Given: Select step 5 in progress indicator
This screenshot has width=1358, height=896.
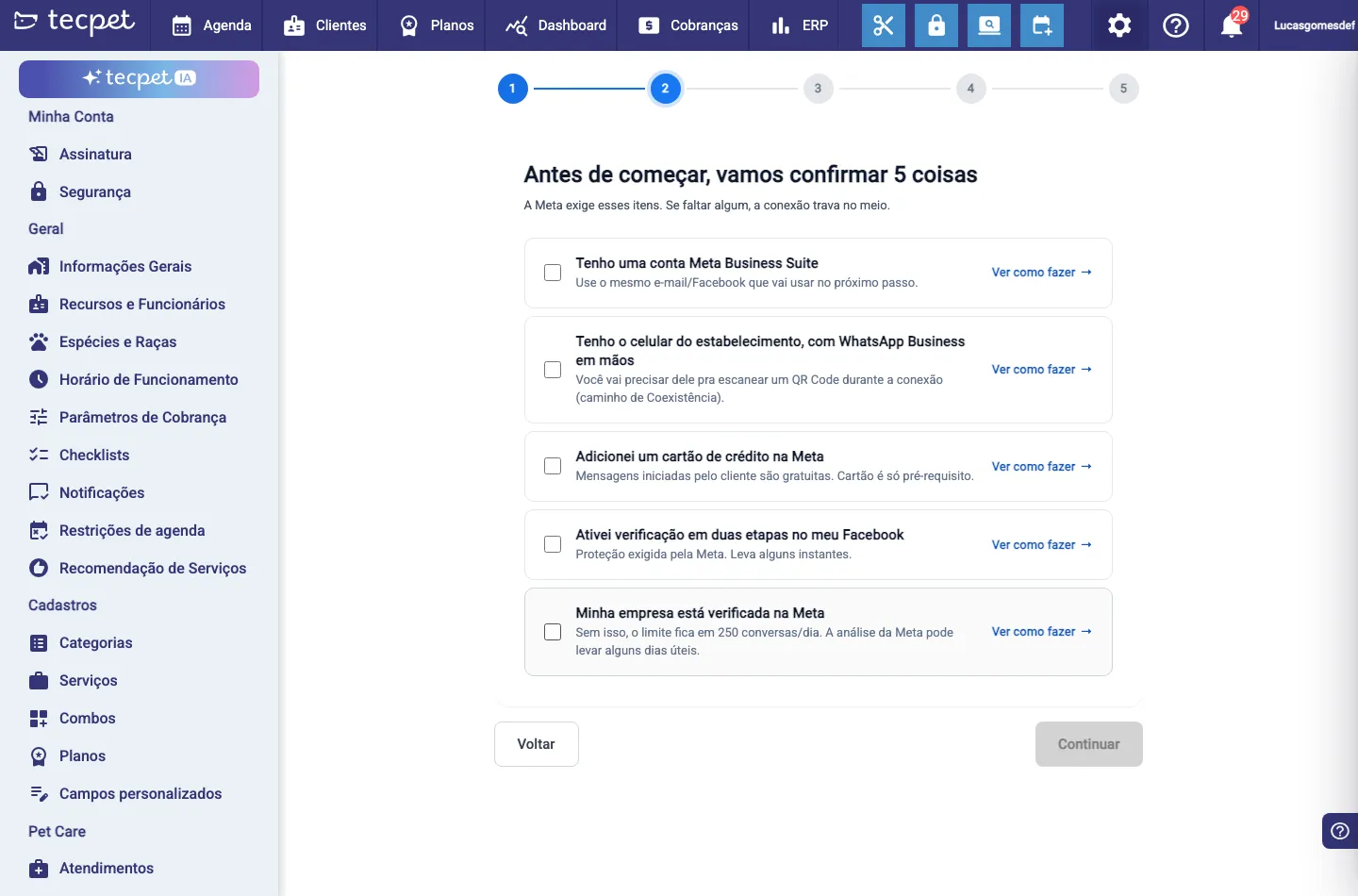Looking at the screenshot, I should click(x=1123, y=89).
